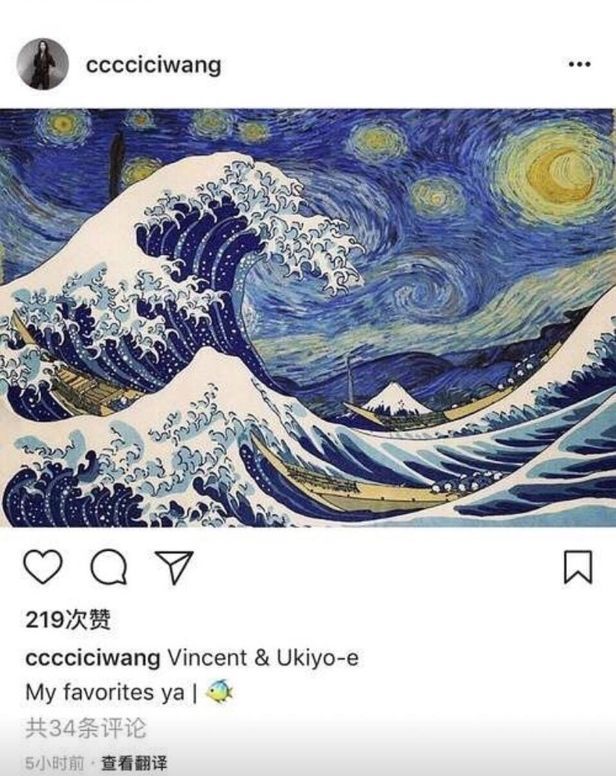Save the post using the bookmark icon
The image size is (616, 776).
coord(578,567)
